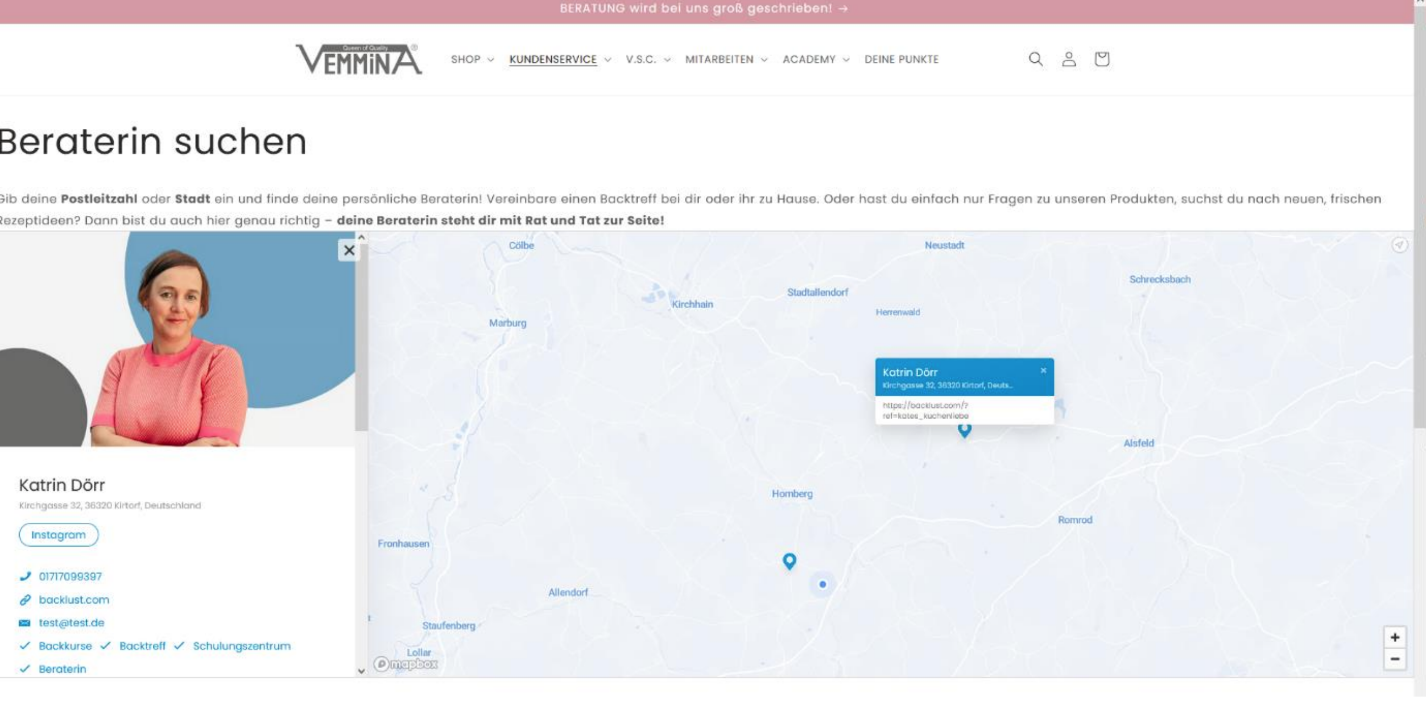The width and height of the screenshot is (1426, 701).
Task: Close the Katrin Dörr profile panel
Action: [x=348, y=251]
